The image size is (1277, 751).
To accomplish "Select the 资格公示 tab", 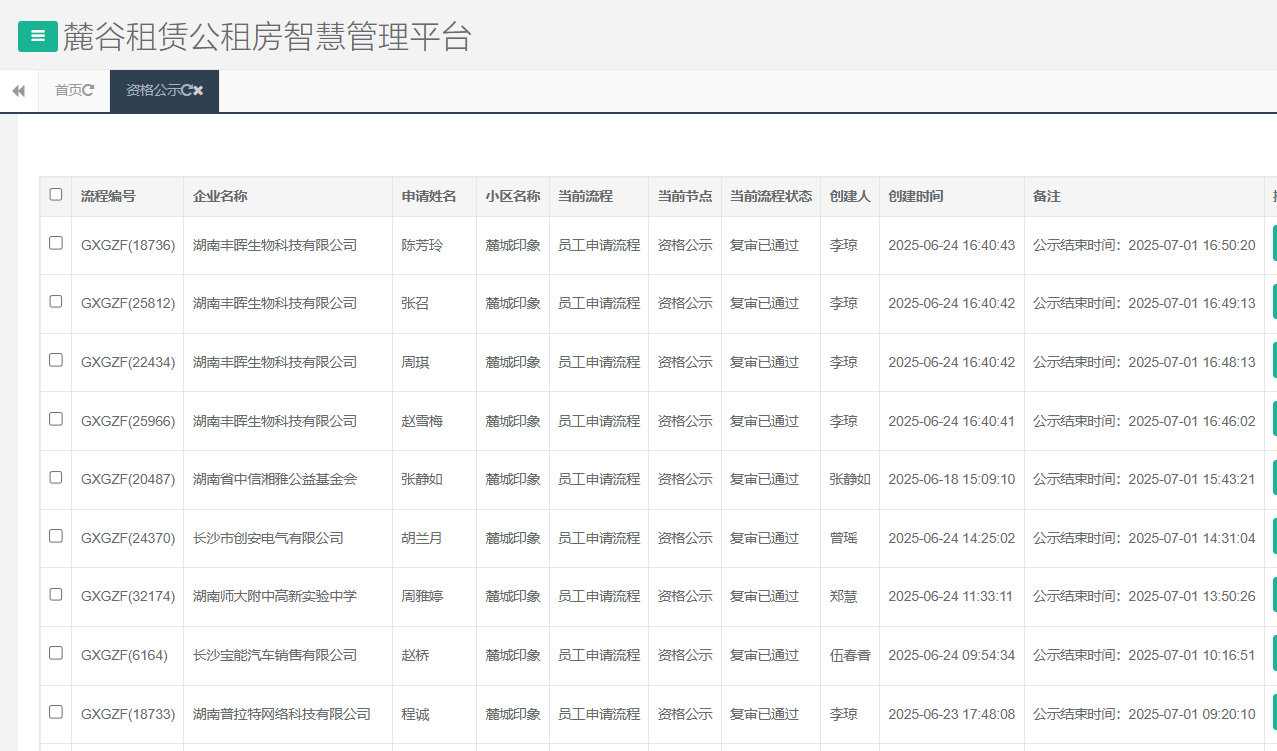I will pos(155,90).
